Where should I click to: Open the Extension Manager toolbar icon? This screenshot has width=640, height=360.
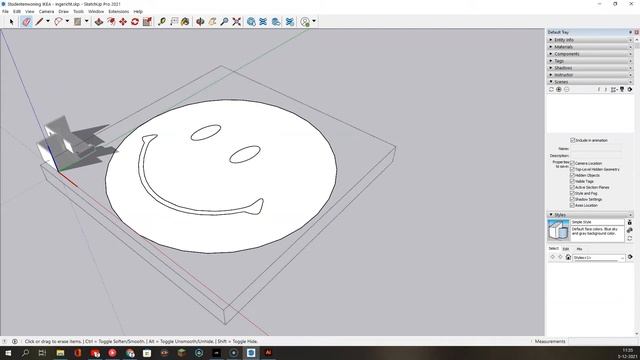point(289,22)
